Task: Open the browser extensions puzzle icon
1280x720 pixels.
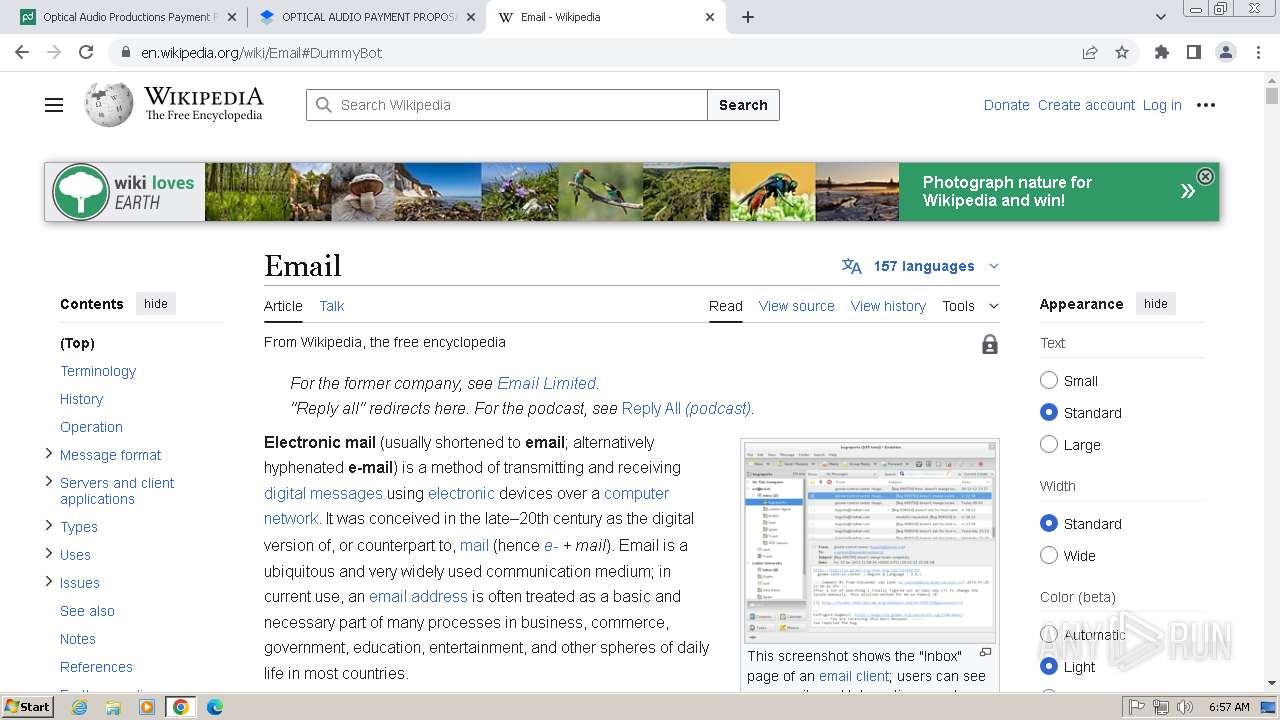Action: (x=1162, y=52)
